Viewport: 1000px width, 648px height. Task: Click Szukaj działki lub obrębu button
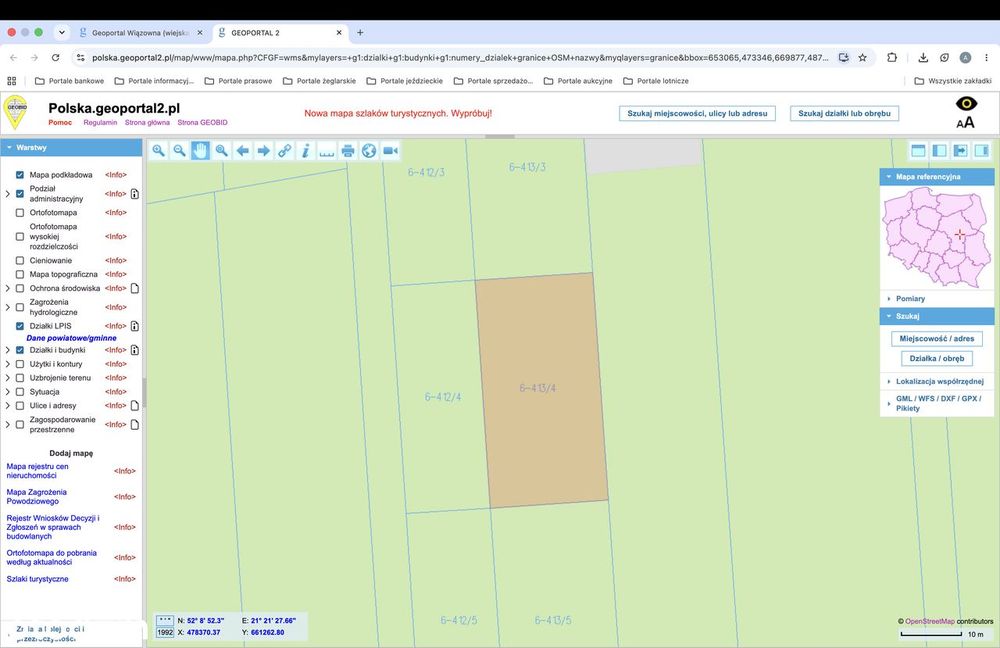coord(844,114)
